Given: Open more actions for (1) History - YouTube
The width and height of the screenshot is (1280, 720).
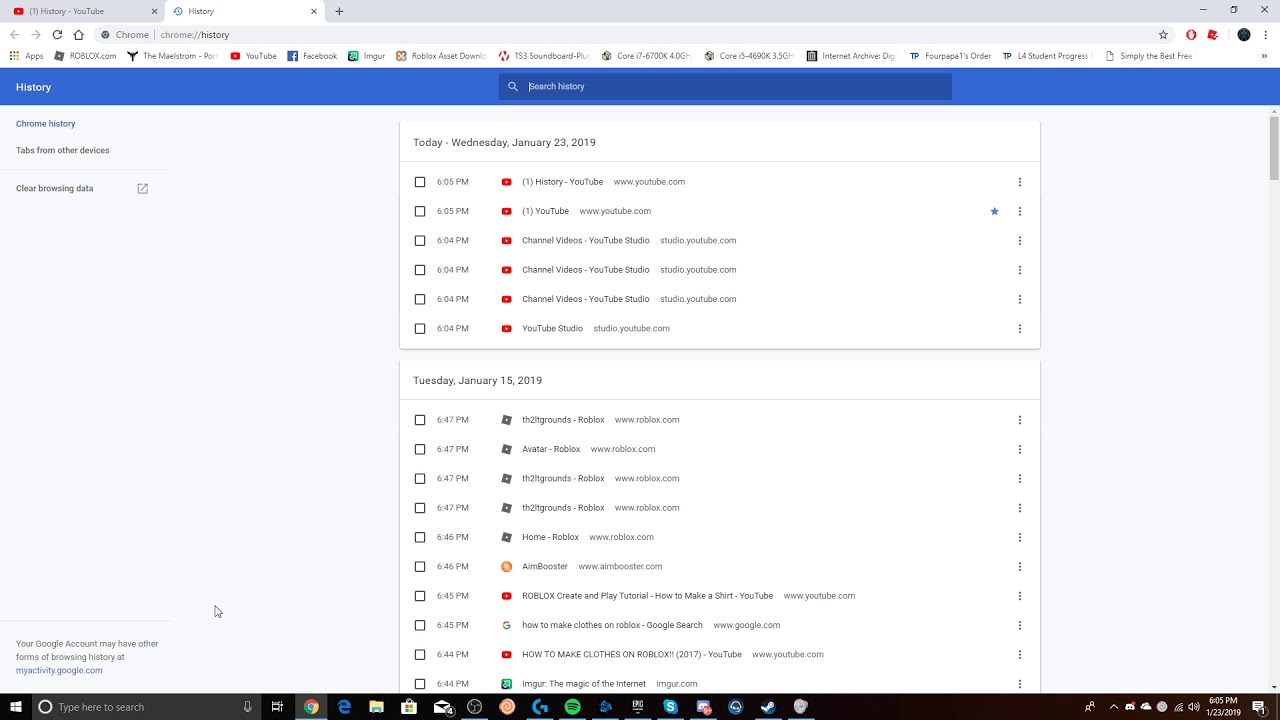Looking at the screenshot, I should point(1020,182).
